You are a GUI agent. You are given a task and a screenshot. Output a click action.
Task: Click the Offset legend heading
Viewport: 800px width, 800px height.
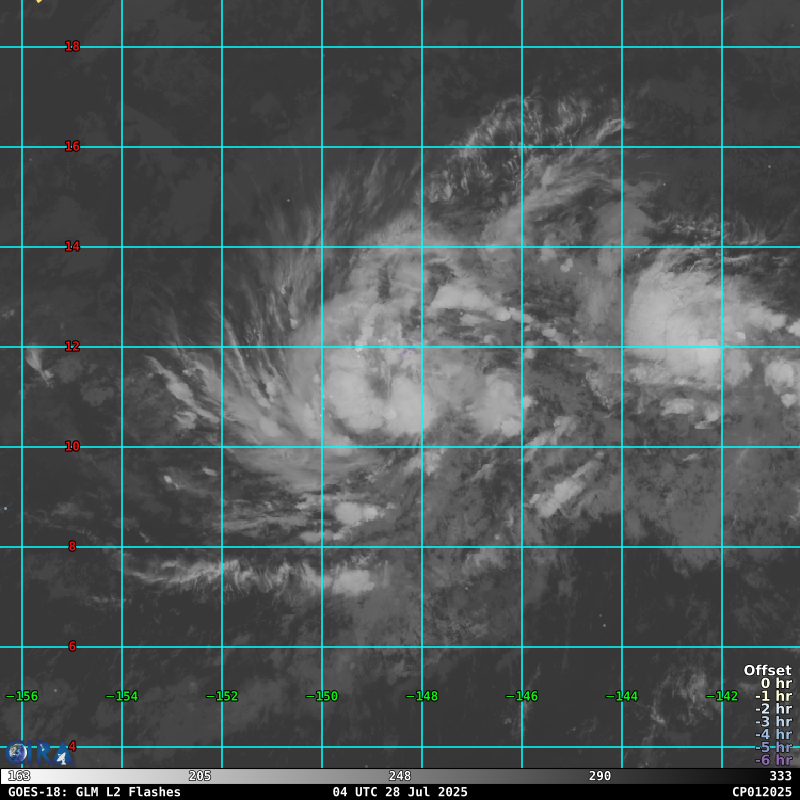click(x=767, y=671)
